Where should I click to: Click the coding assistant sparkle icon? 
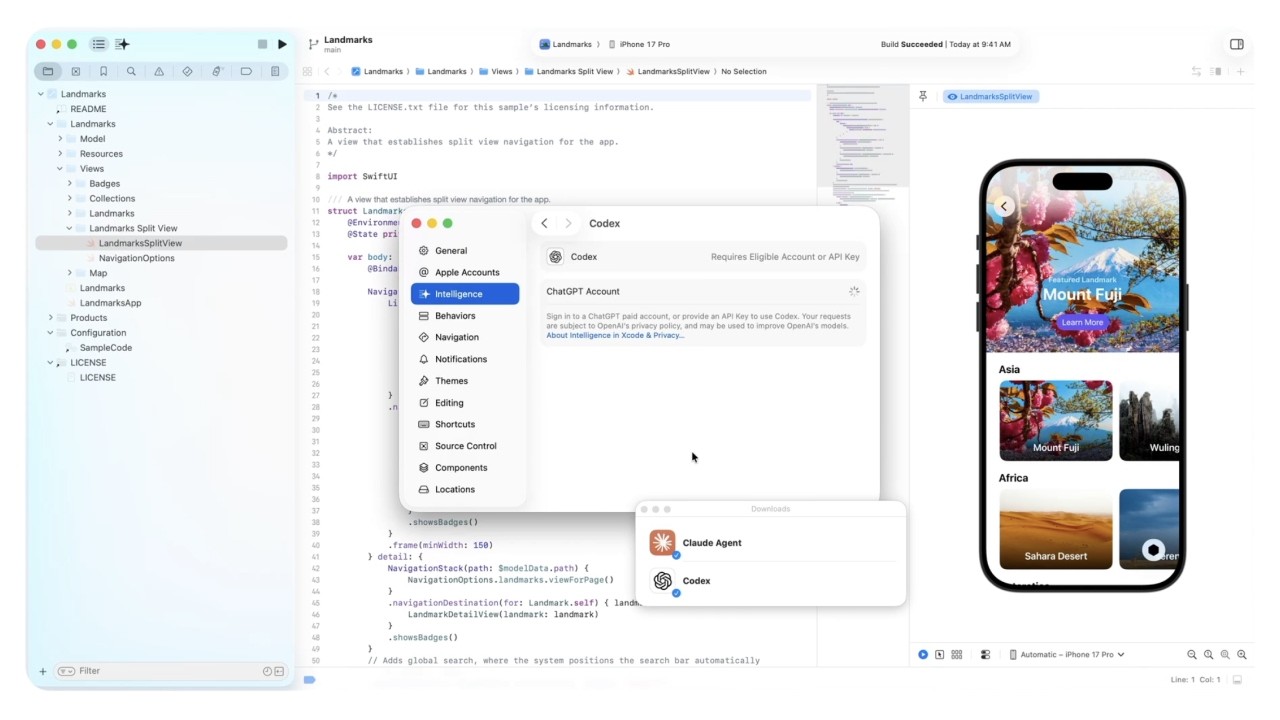122,44
